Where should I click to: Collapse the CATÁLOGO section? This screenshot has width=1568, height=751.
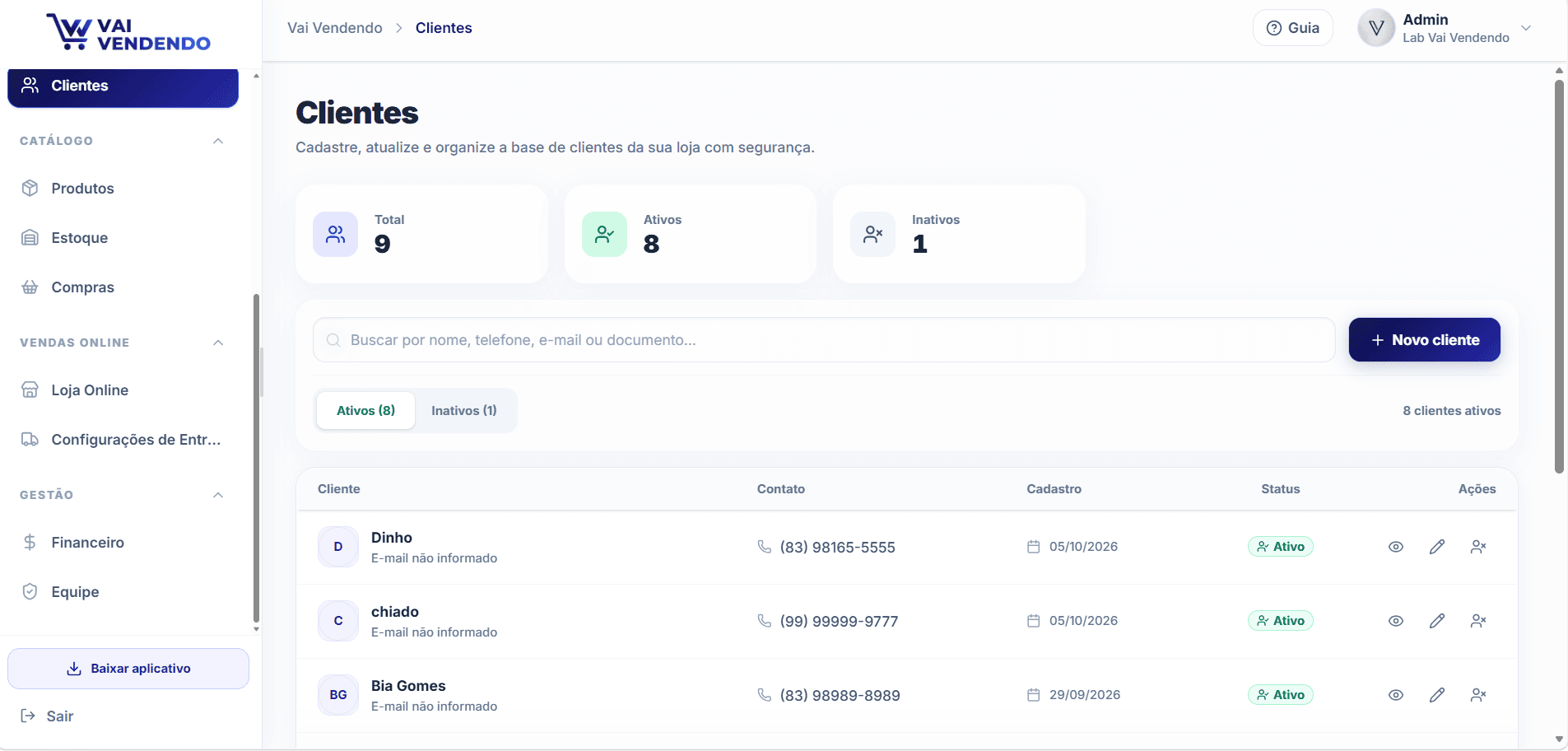218,141
